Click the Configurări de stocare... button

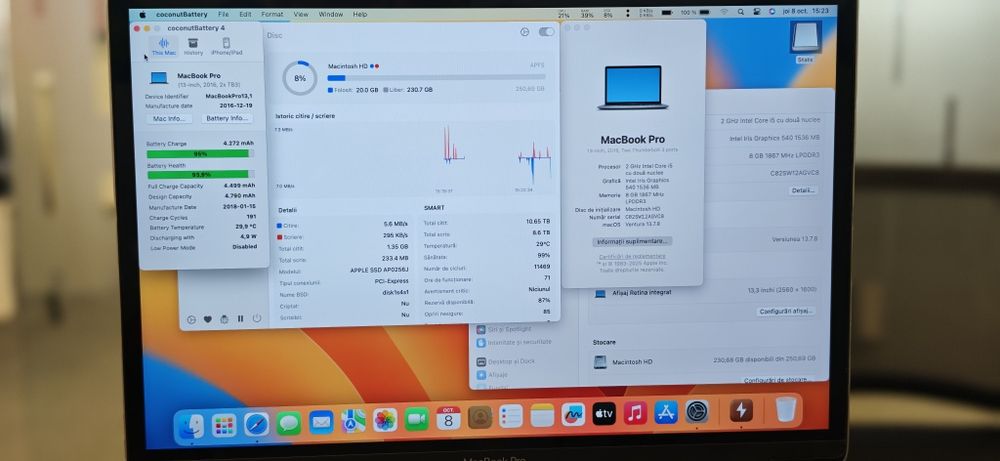click(x=777, y=380)
